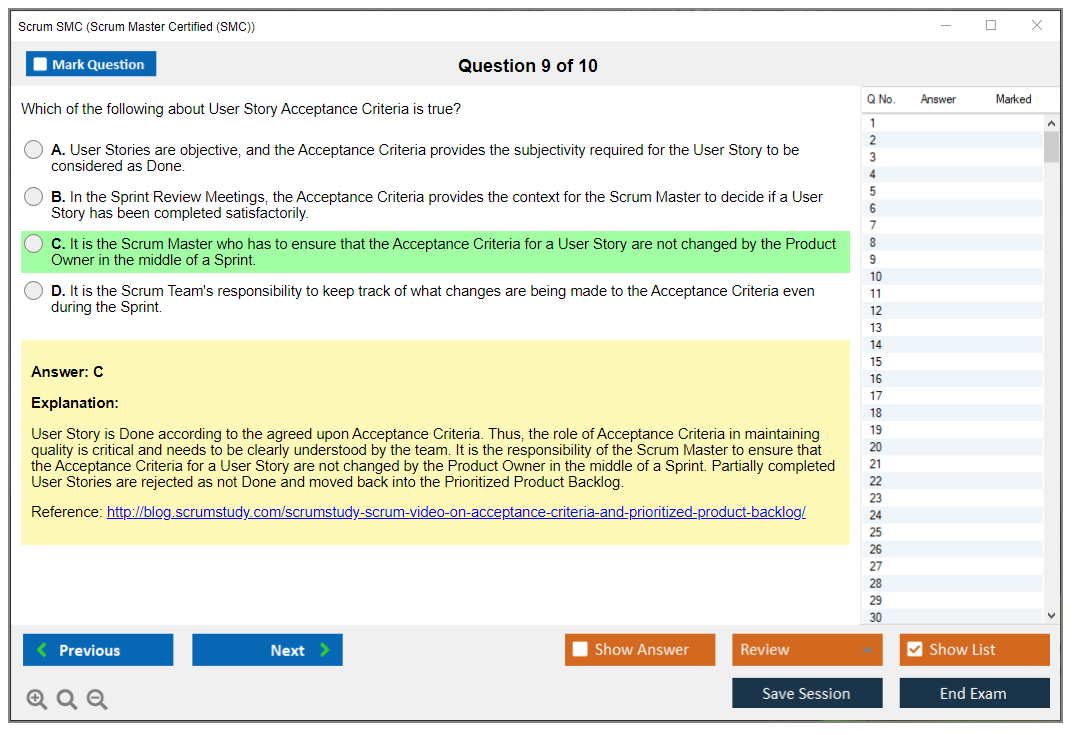Click the zoom out magnifier icon

(97, 699)
